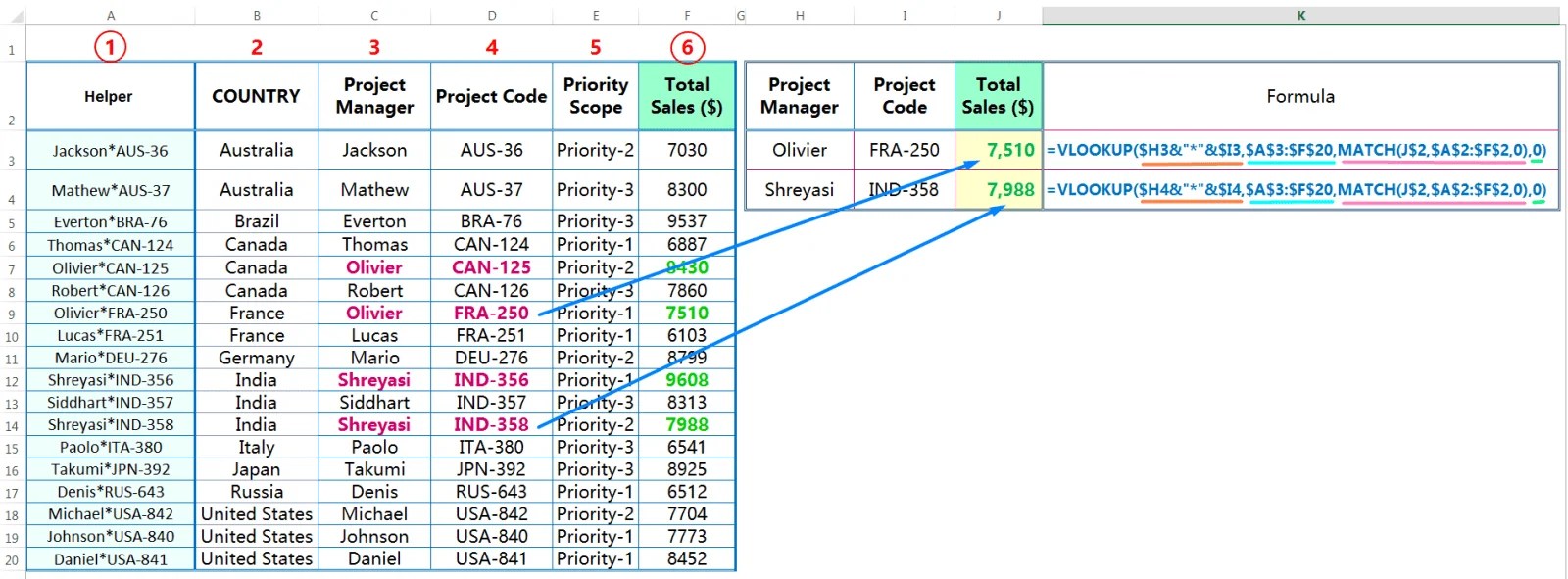Select total sales value 8925
This screenshot has width=1568, height=579.
point(687,470)
